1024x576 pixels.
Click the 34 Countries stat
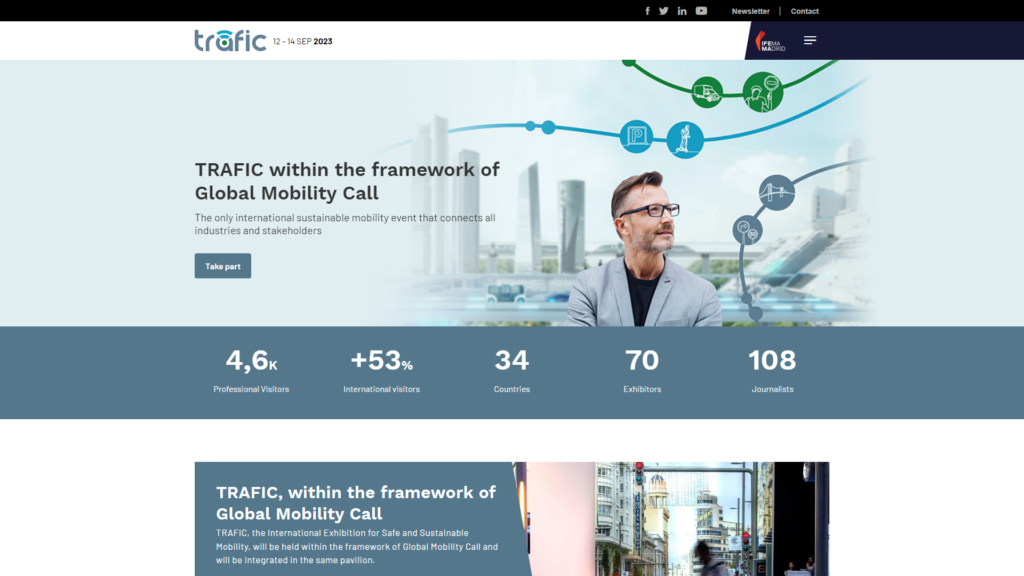click(511, 370)
